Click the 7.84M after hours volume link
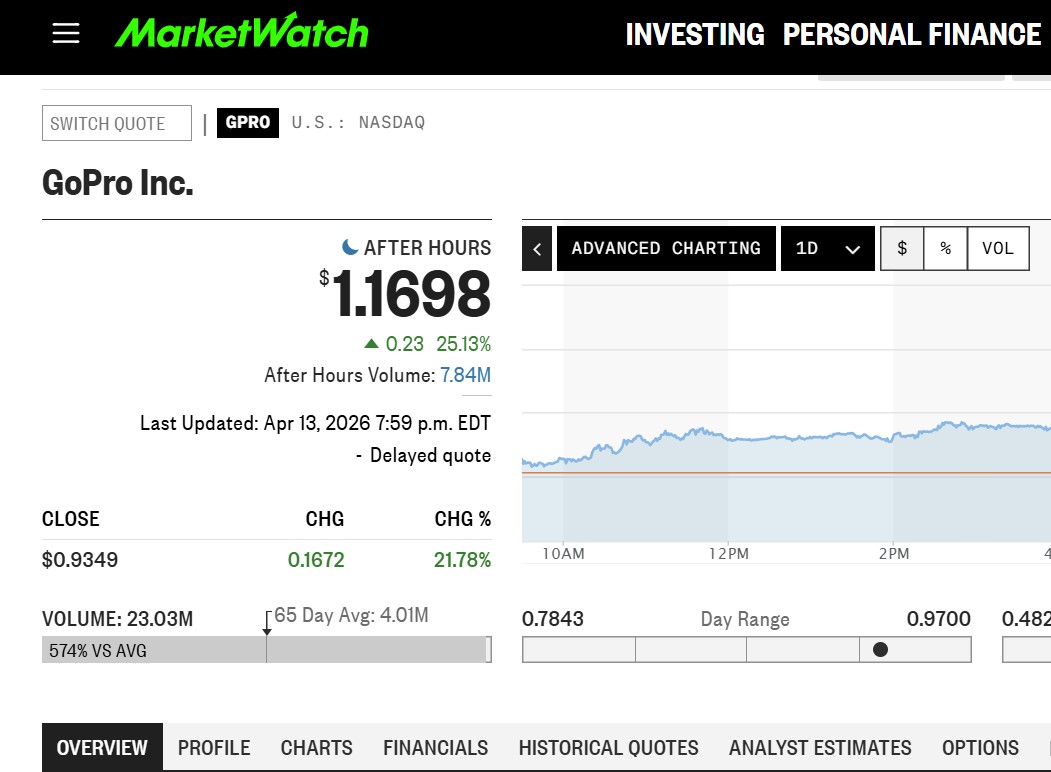This screenshot has height=772, width=1051. [x=466, y=375]
